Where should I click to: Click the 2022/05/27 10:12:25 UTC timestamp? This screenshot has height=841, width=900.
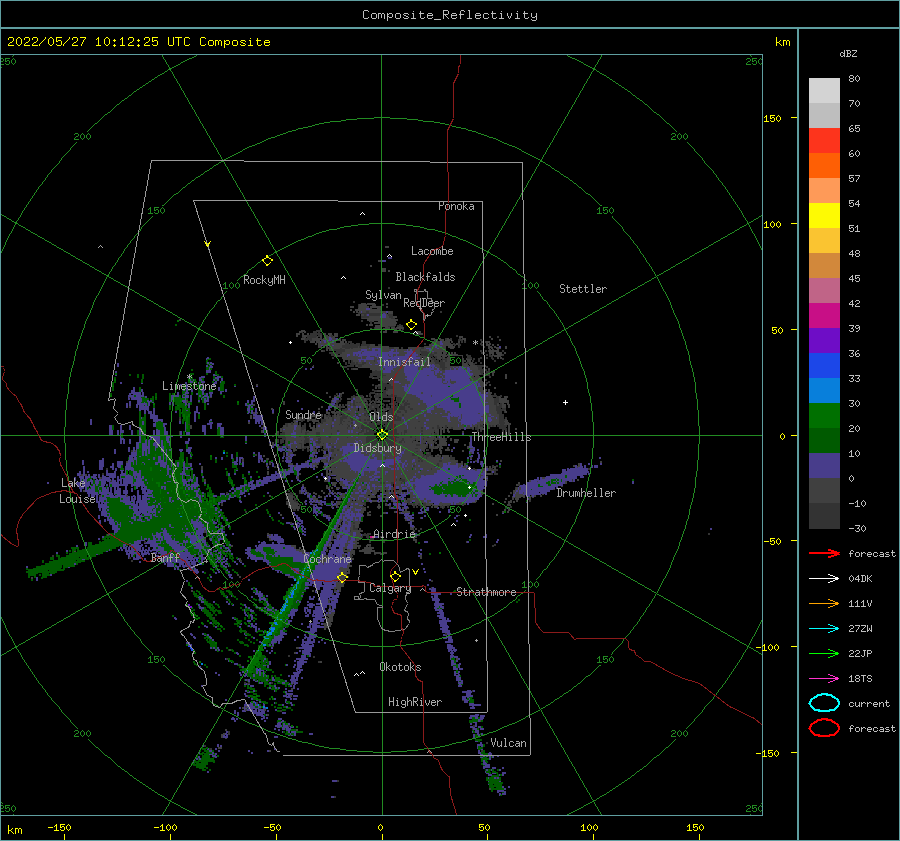(138, 42)
